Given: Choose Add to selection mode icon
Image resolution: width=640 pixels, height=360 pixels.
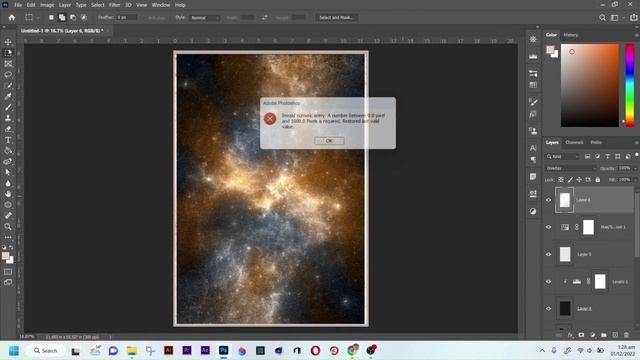Looking at the screenshot, I should pyautogui.click(x=62, y=18).
